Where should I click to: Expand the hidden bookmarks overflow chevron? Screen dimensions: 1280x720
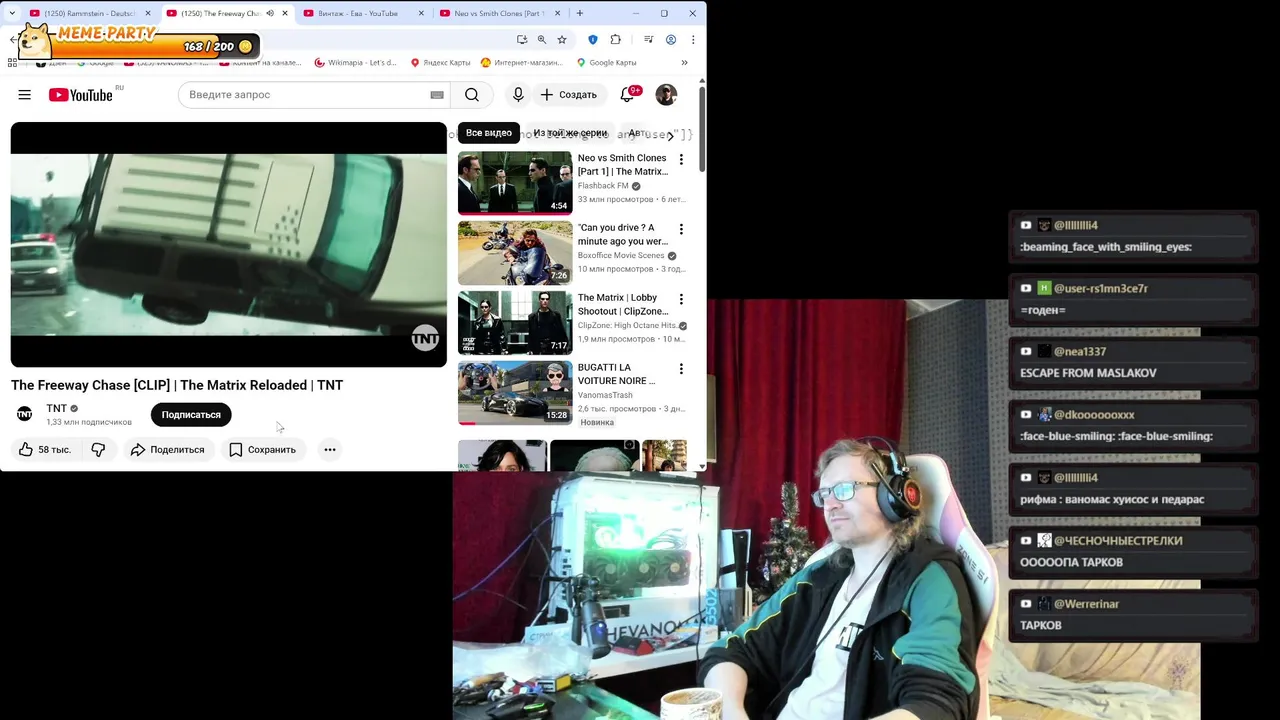[684, 63]
